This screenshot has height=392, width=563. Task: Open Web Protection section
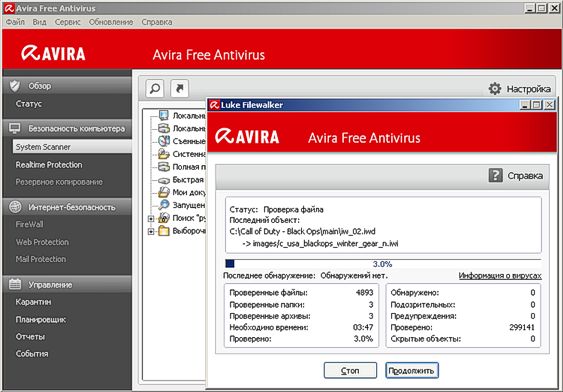click(42, 242)
